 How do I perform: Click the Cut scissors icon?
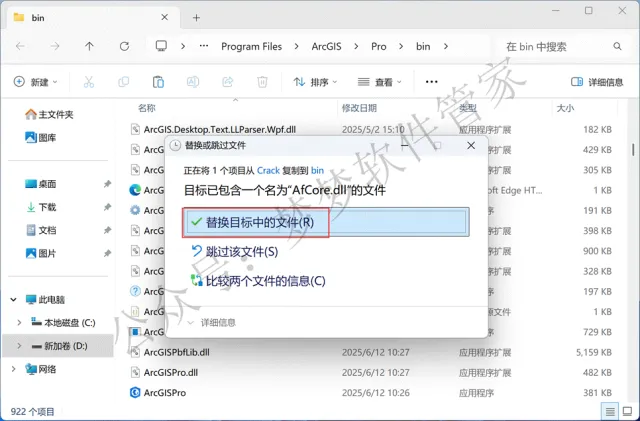(89, 82)
